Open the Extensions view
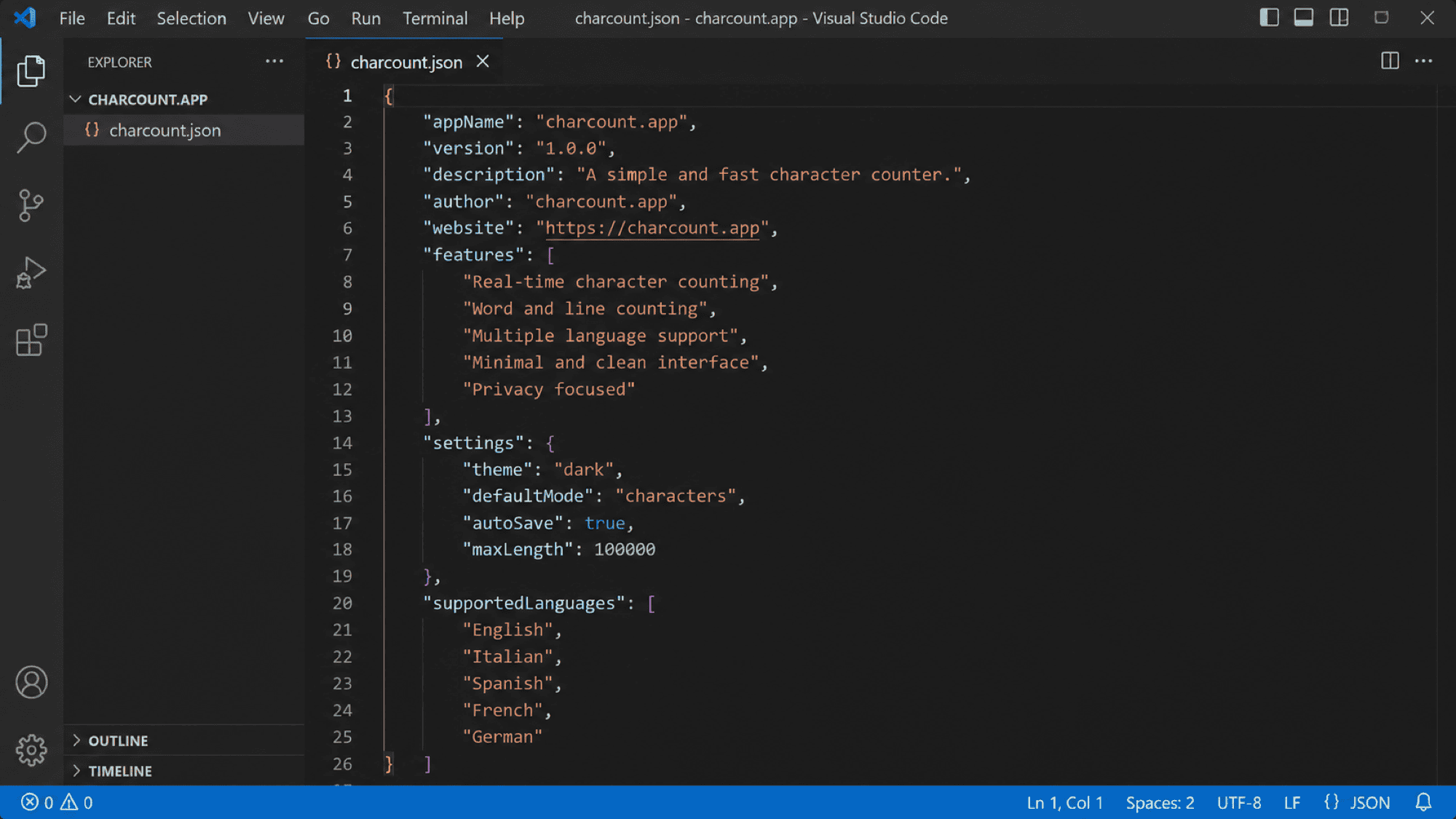 pyautogui.click(x=31, y=340)
